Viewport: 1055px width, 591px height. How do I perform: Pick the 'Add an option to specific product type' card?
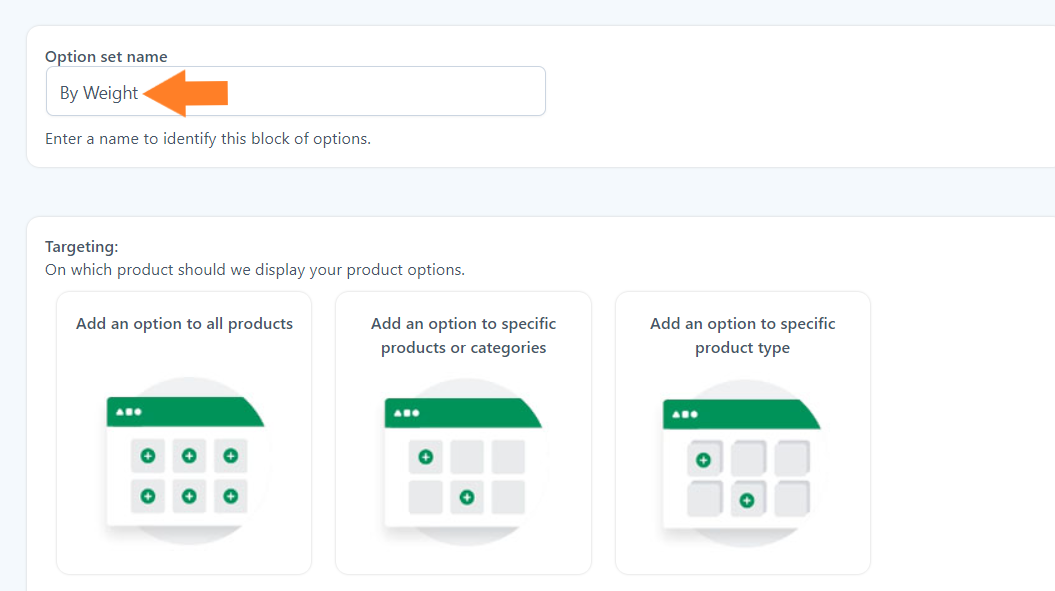(x=743, y=433)
